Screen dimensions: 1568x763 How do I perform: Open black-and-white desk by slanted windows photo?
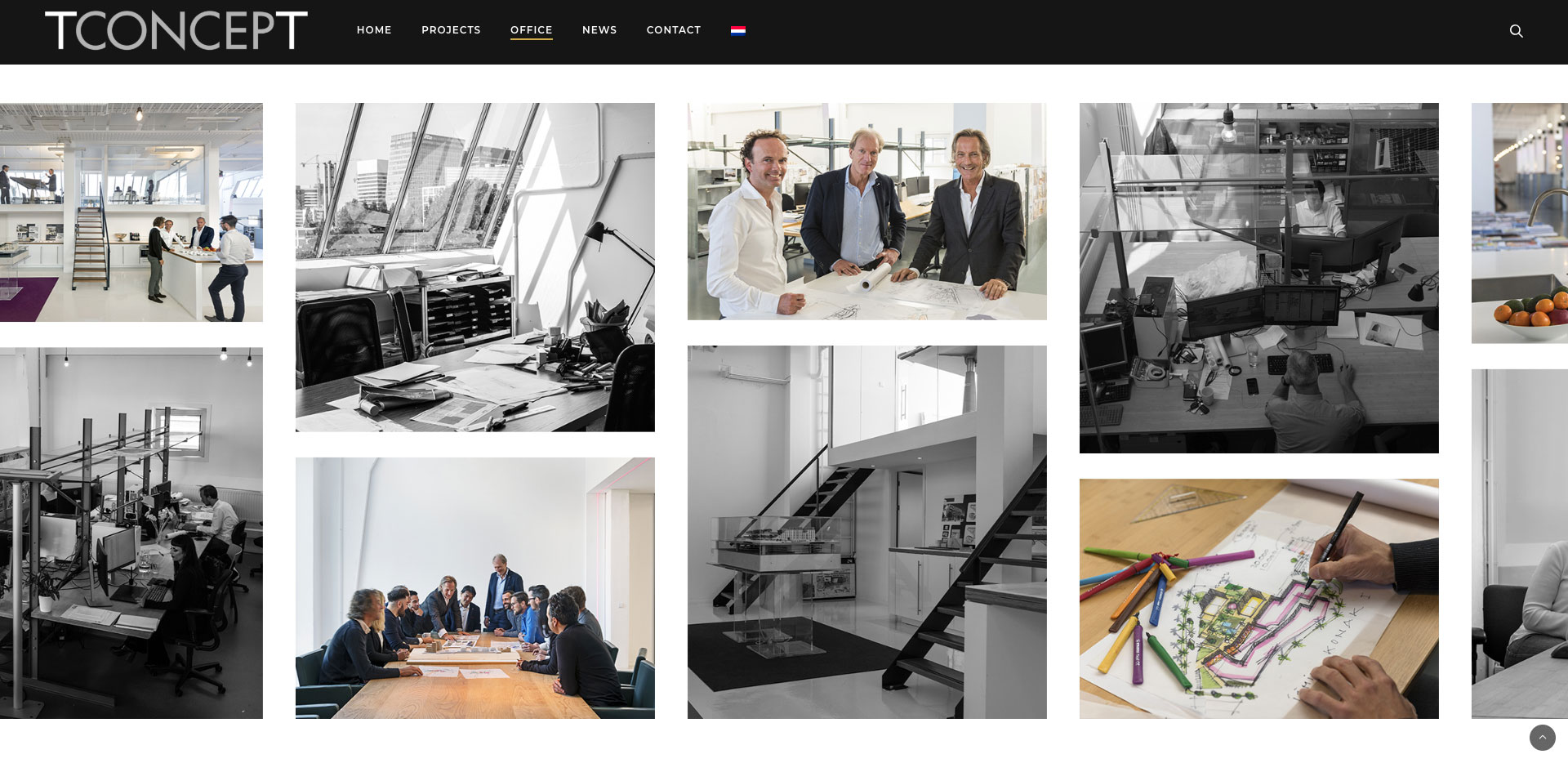point(475,267)
